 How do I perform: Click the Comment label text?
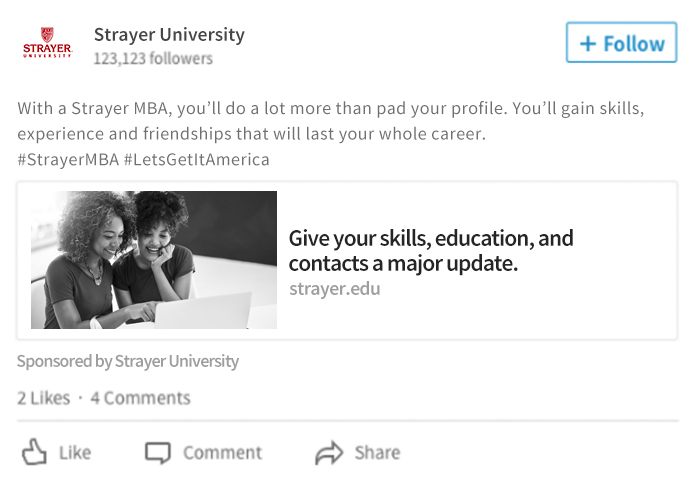(223, 453)
